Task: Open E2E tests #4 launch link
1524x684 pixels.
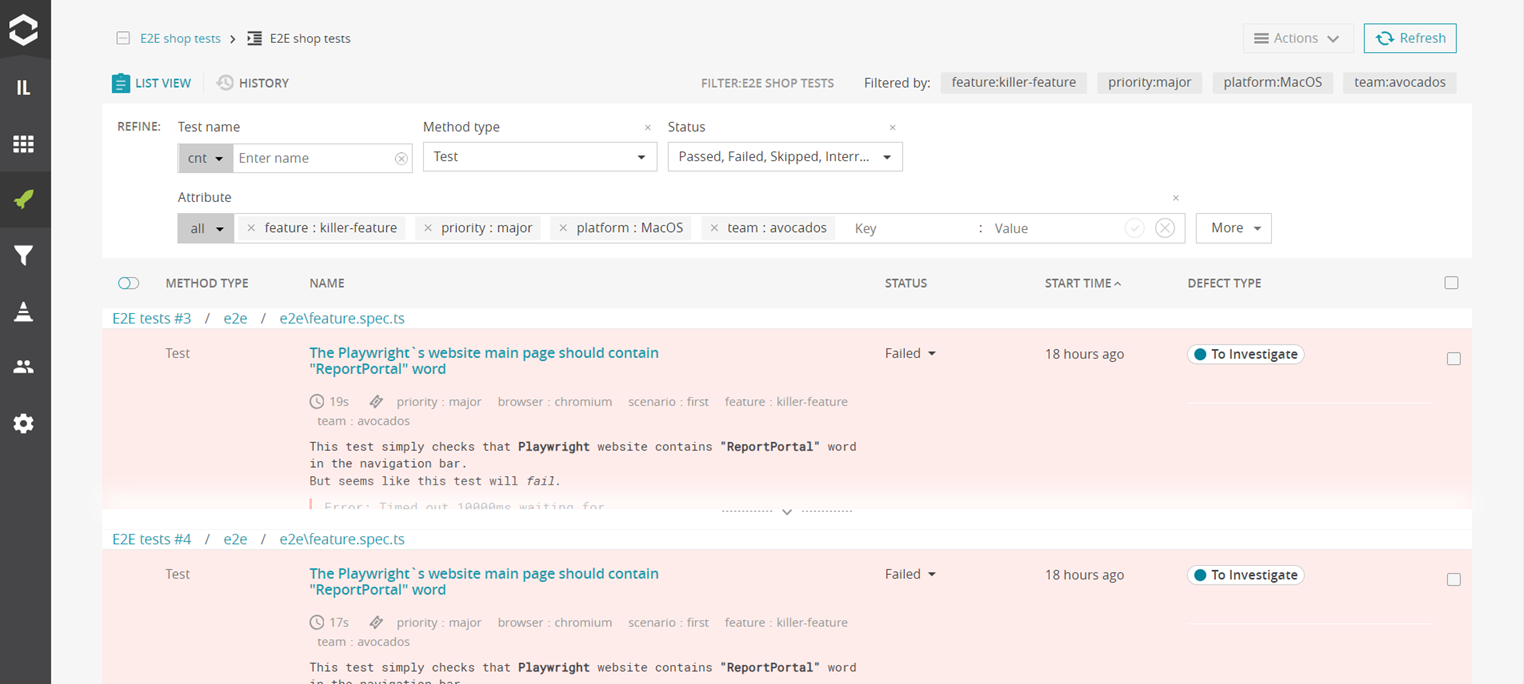Action: click(151, 539)
